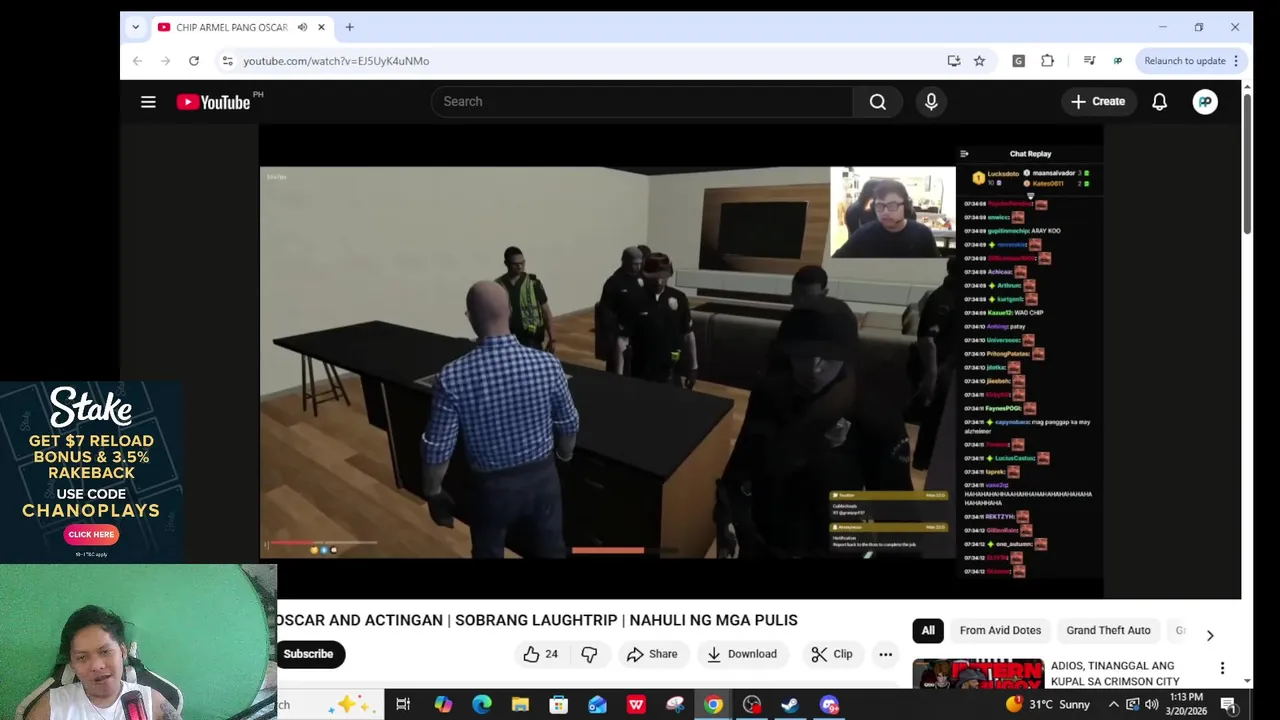The width and height of the screenshot is (1280, 720).
Task: Like the video with thumbs up
Action: 540,654
